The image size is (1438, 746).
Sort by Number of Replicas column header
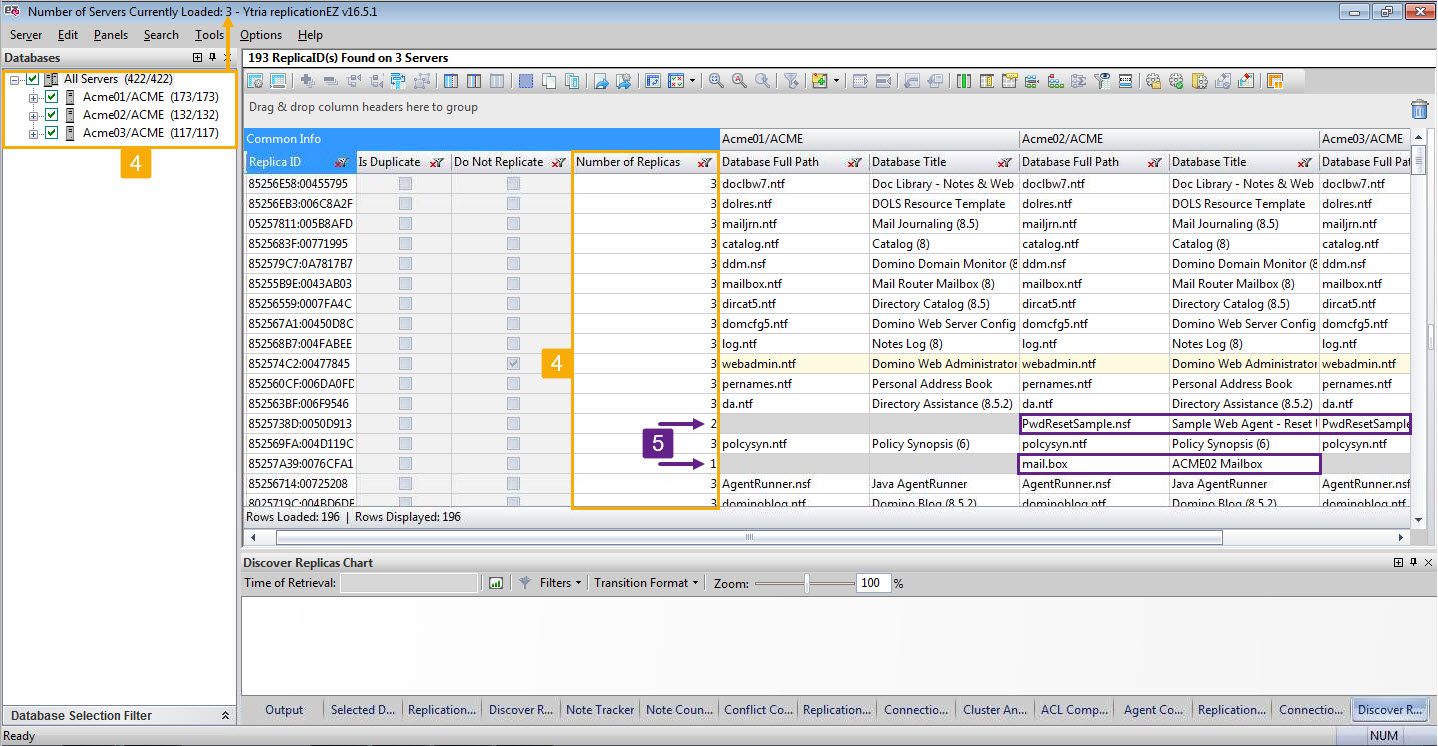[628, 162]
